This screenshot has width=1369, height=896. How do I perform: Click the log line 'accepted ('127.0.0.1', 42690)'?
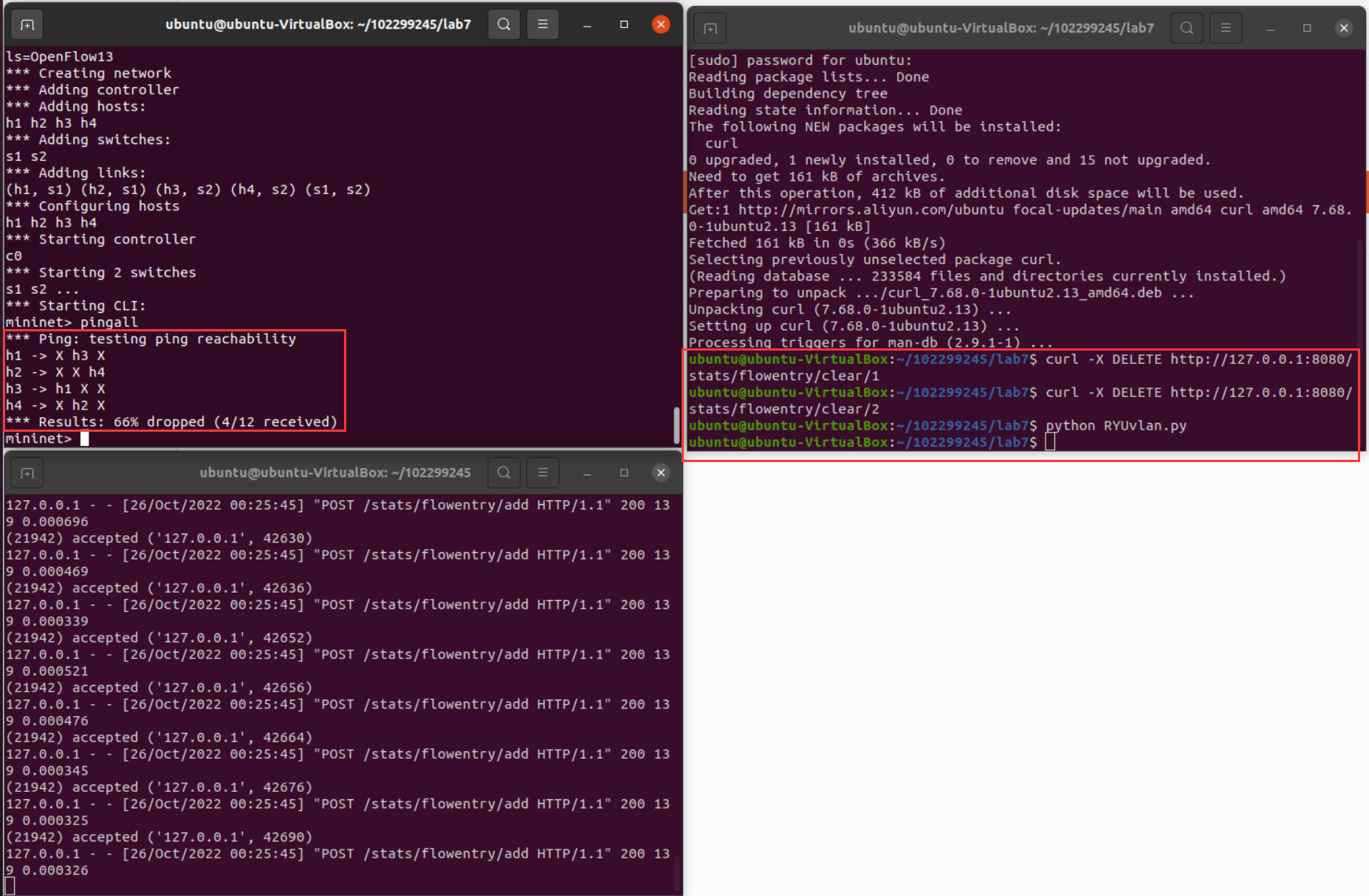159,837
